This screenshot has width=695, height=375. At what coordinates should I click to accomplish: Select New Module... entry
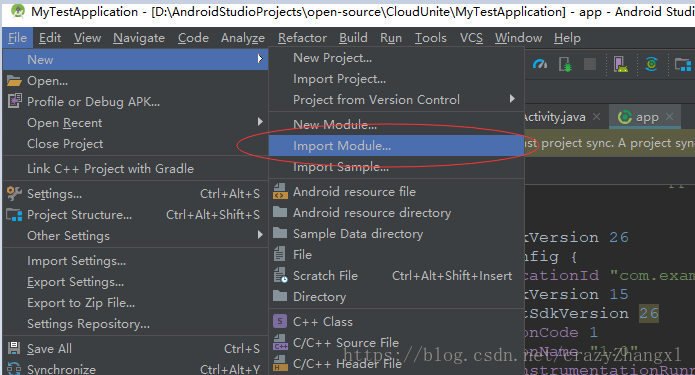(x=335, y=125)
